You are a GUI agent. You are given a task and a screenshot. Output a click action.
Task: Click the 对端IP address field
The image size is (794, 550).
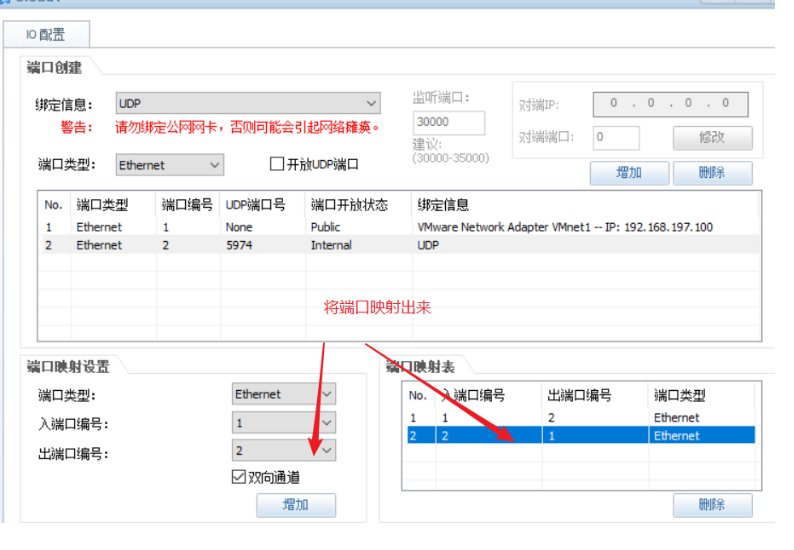pos(670,104)
